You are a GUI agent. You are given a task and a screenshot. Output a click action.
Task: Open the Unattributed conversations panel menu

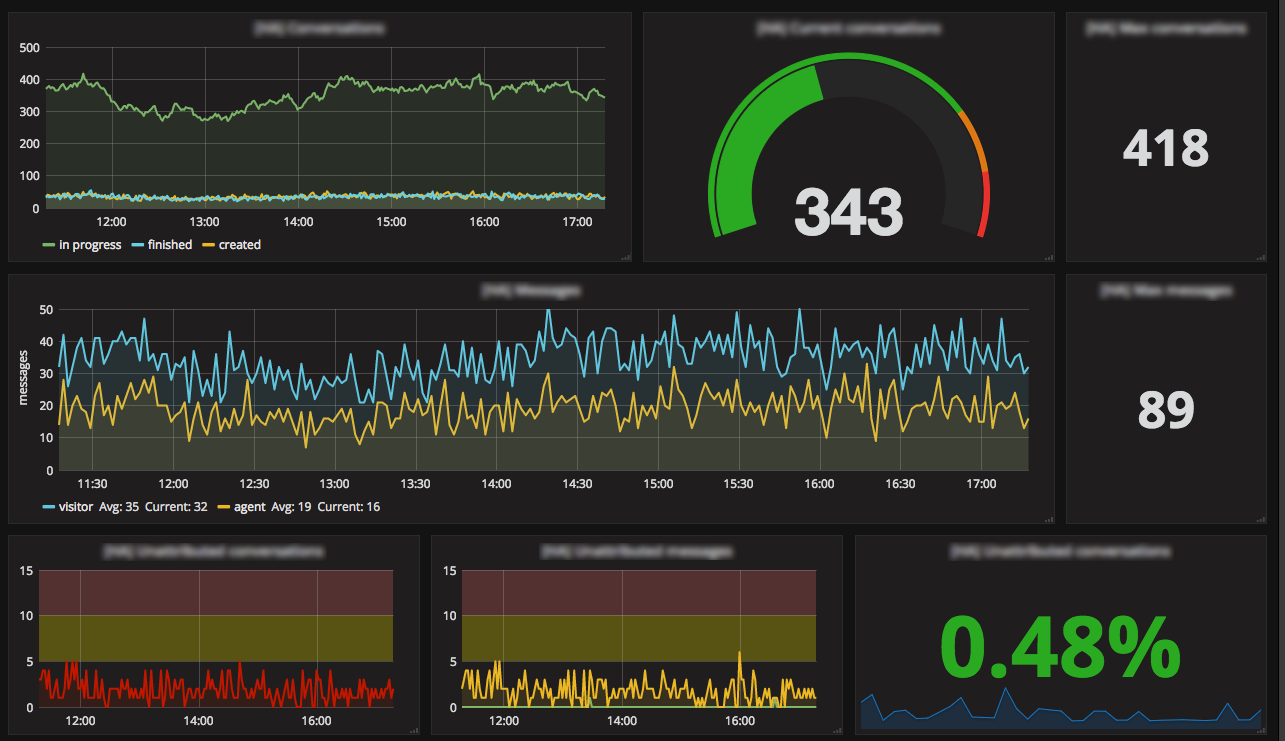coord(213,551)
